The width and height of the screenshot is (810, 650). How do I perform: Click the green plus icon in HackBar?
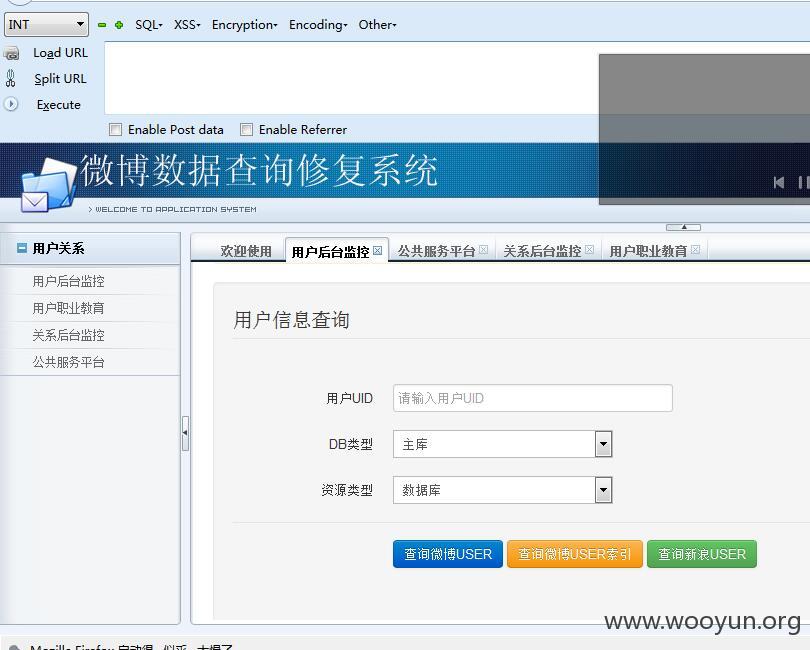tap(119, 25)
